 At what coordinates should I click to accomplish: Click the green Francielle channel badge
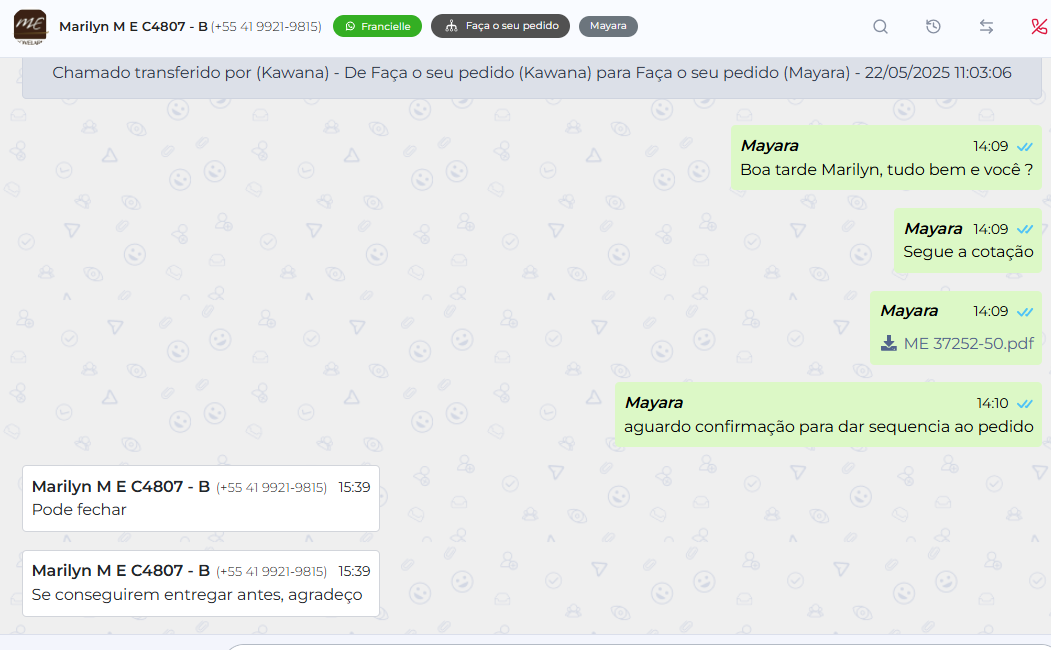[377, 27]
